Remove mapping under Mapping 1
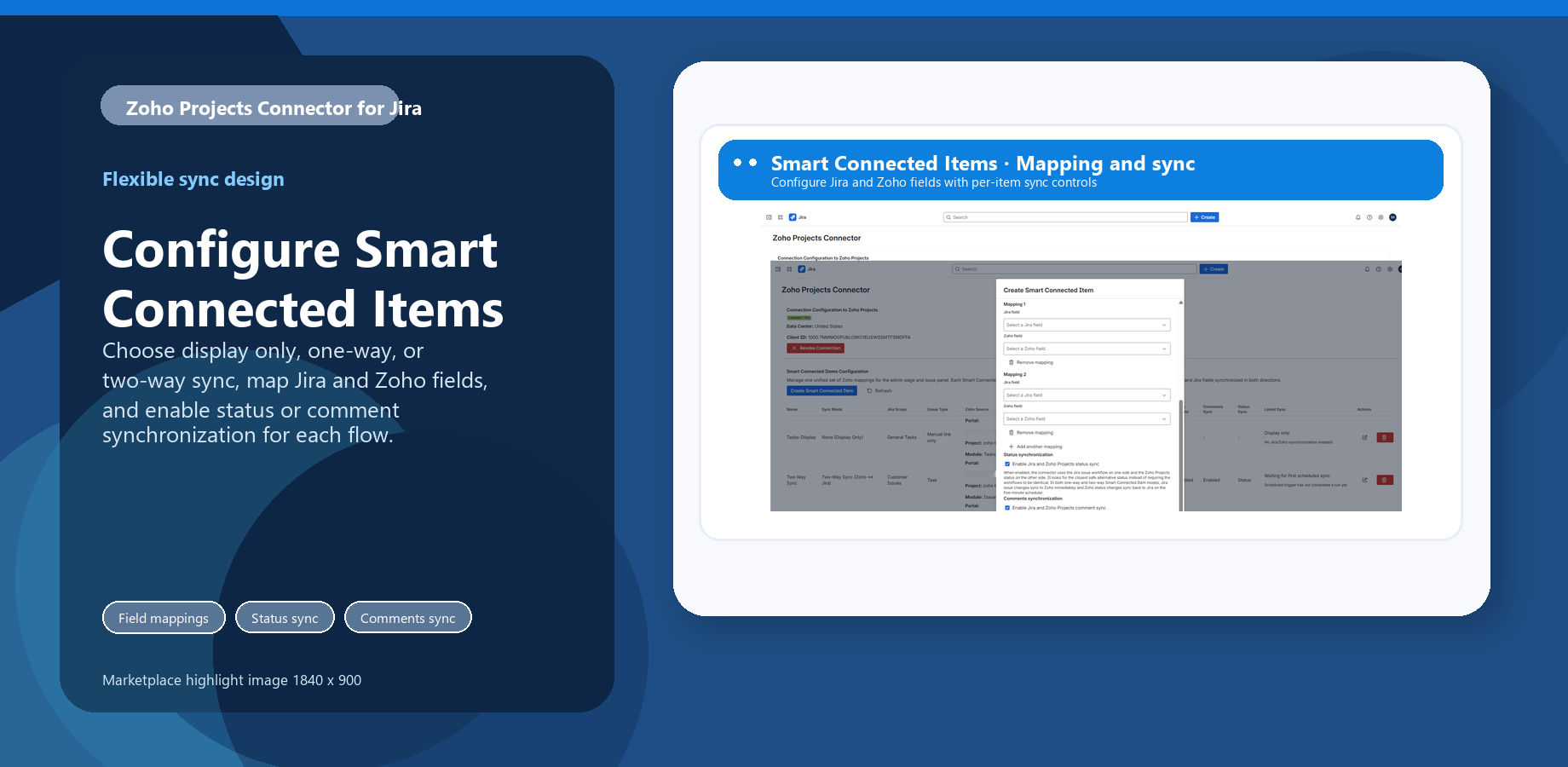The width and height of the screenshot is (1568, 767). click(1033, 362)
